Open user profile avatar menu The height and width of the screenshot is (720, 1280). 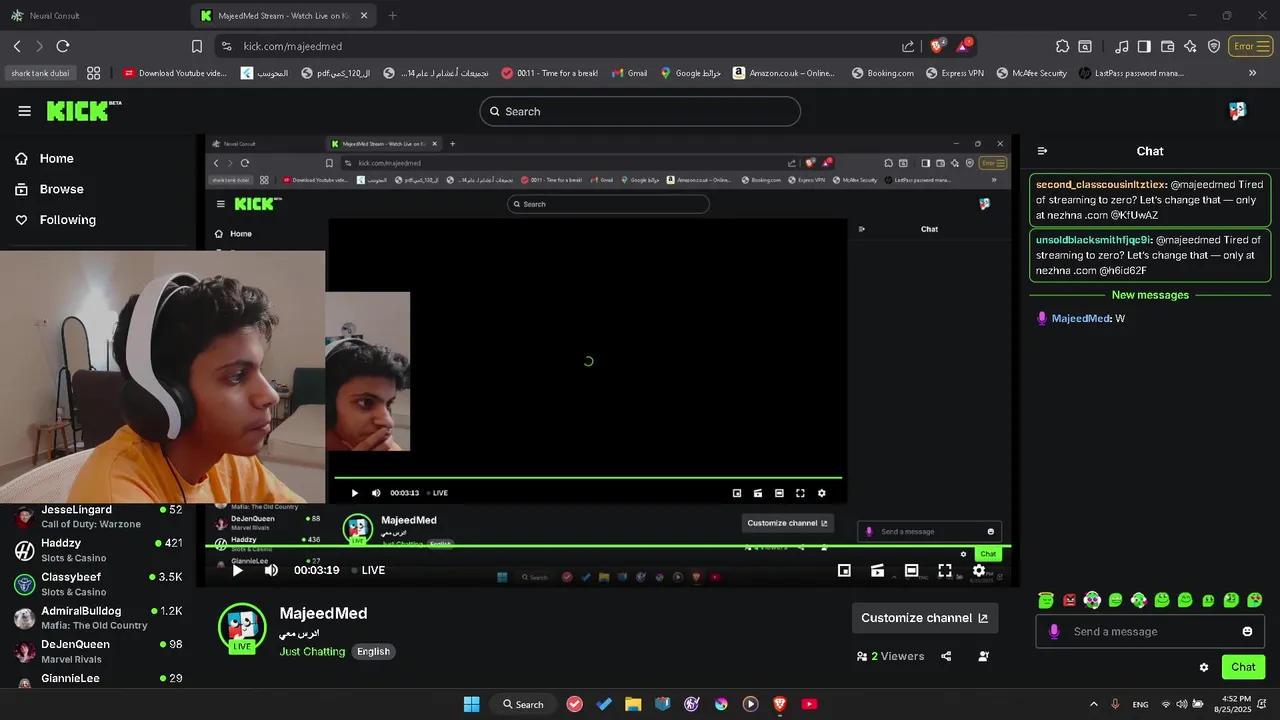pos(1237,111)
